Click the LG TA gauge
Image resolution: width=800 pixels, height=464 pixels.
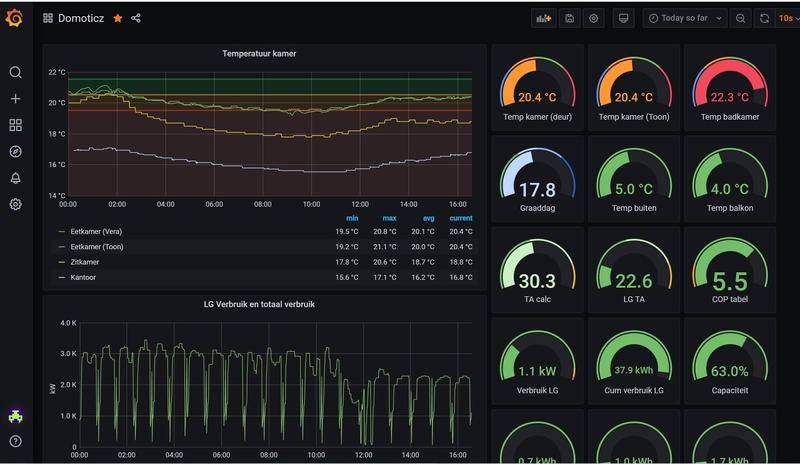634,270
